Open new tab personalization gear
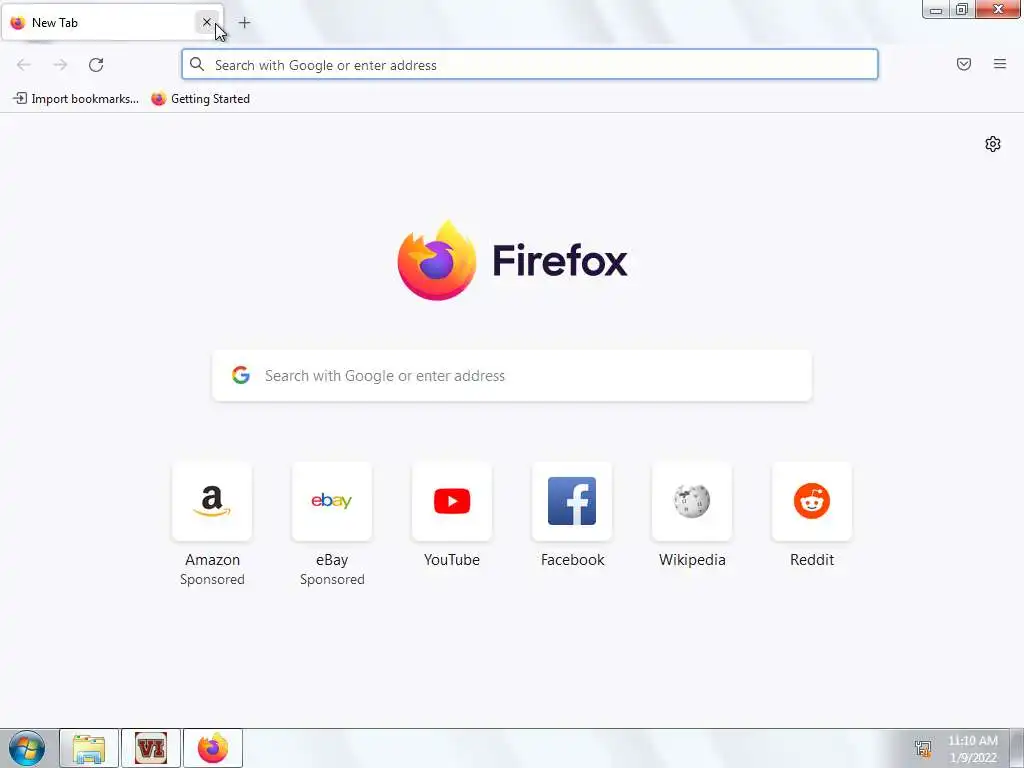 (993, 144)
